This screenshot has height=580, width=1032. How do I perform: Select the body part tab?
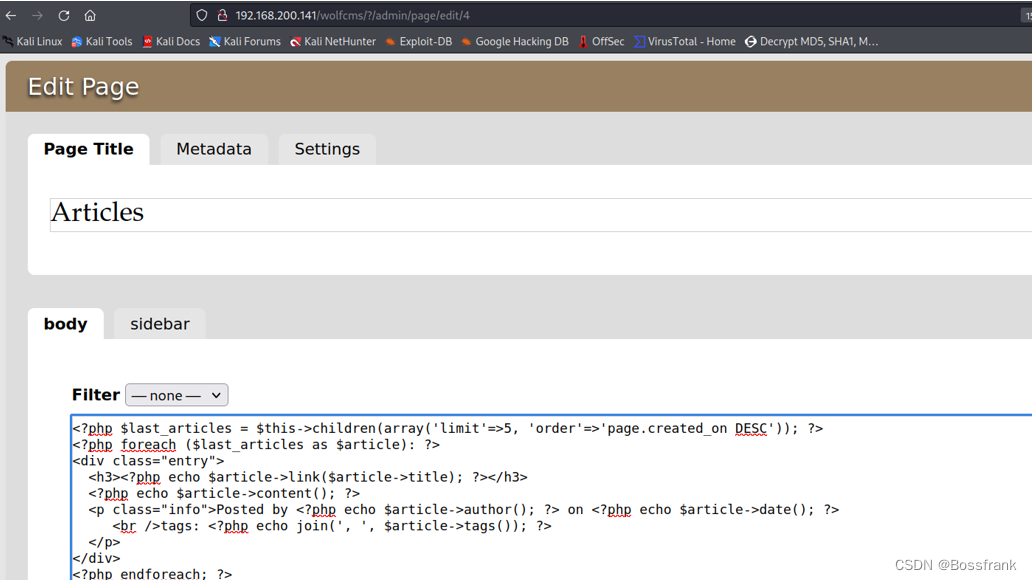click(x=66, y=324)
